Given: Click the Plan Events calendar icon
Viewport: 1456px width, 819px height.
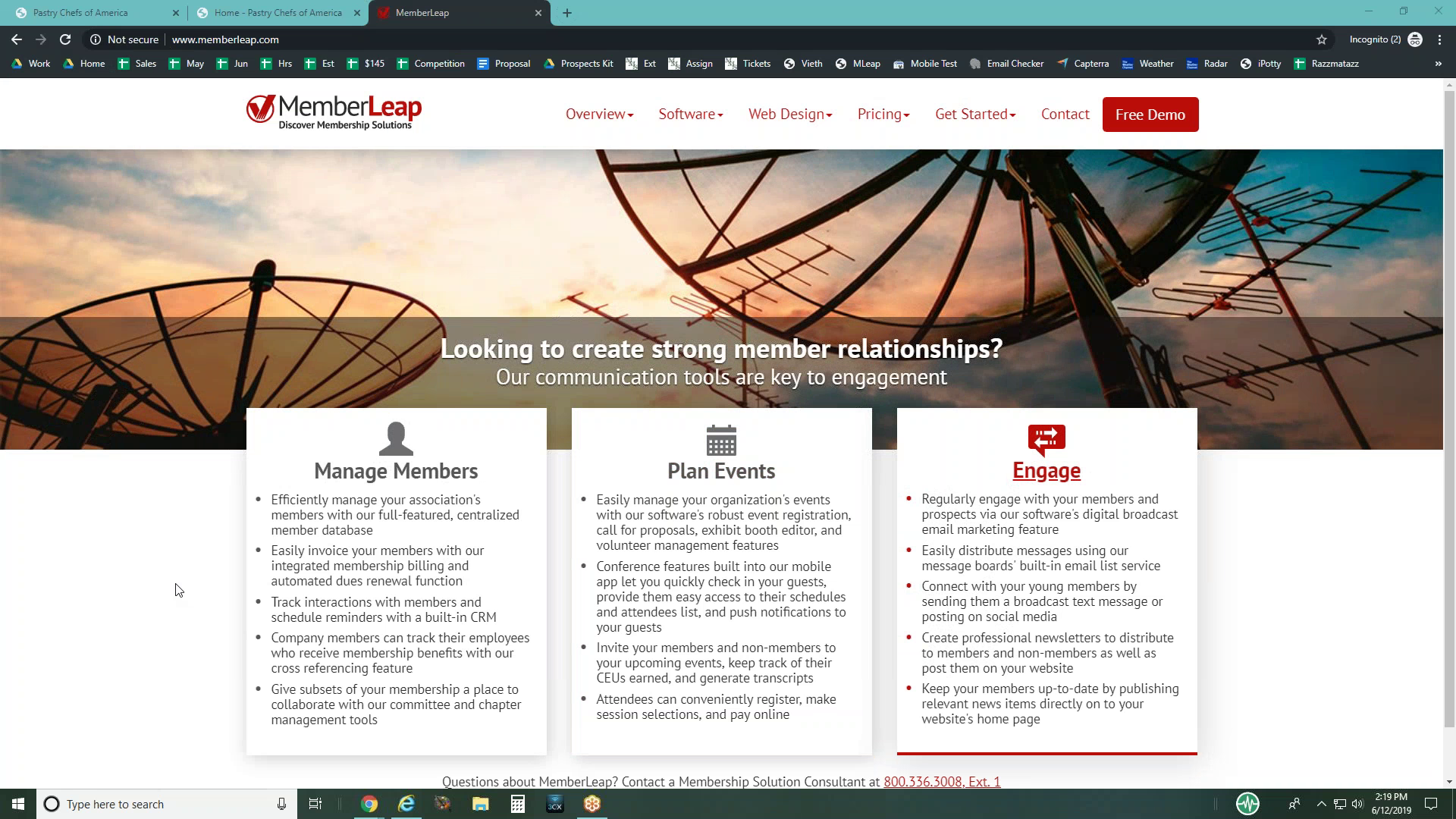Looking at the screenshot, I should click(721, 440).
